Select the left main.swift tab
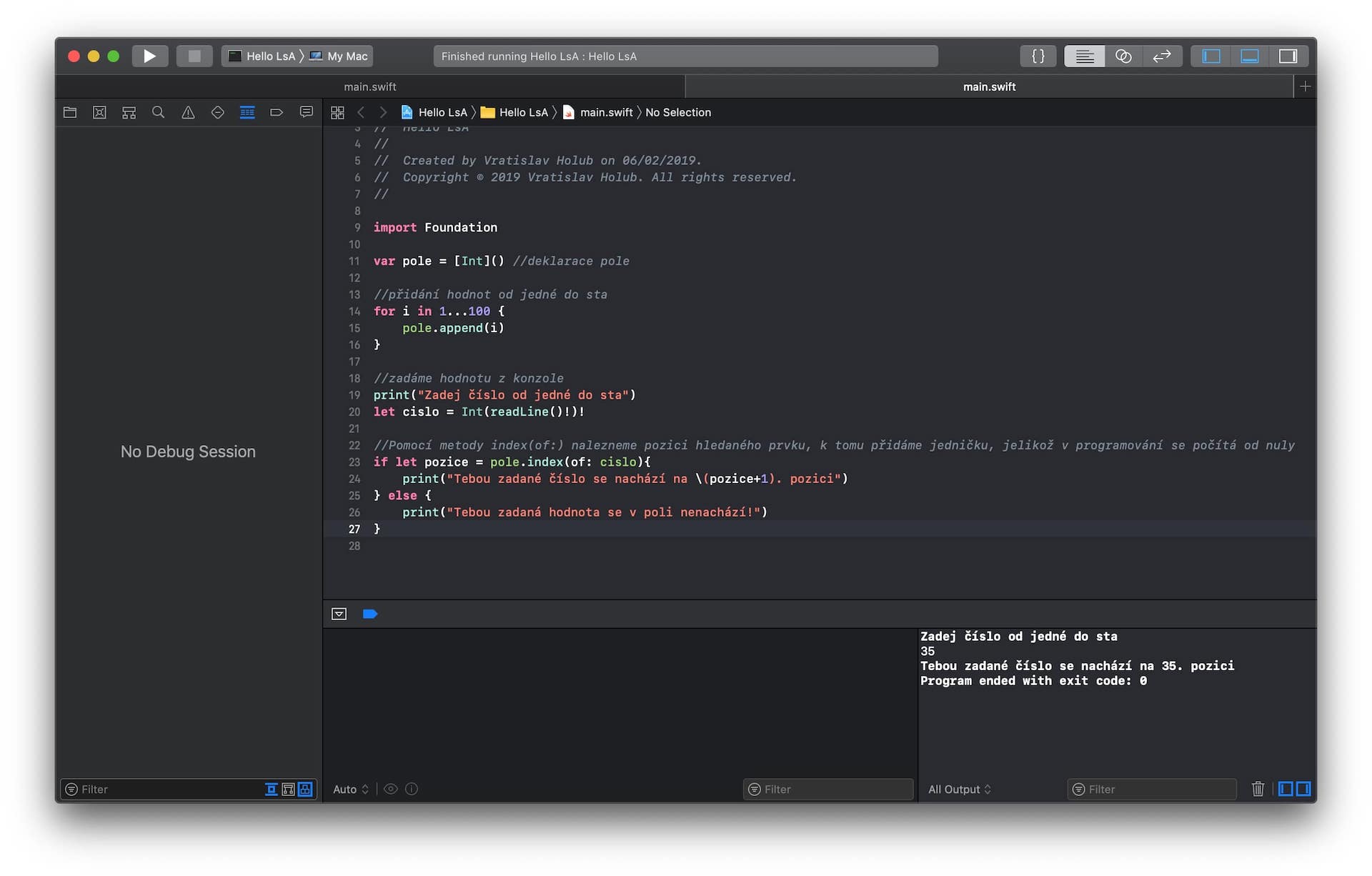Screen dimensions: 1372x876 (x=369, y=86)
